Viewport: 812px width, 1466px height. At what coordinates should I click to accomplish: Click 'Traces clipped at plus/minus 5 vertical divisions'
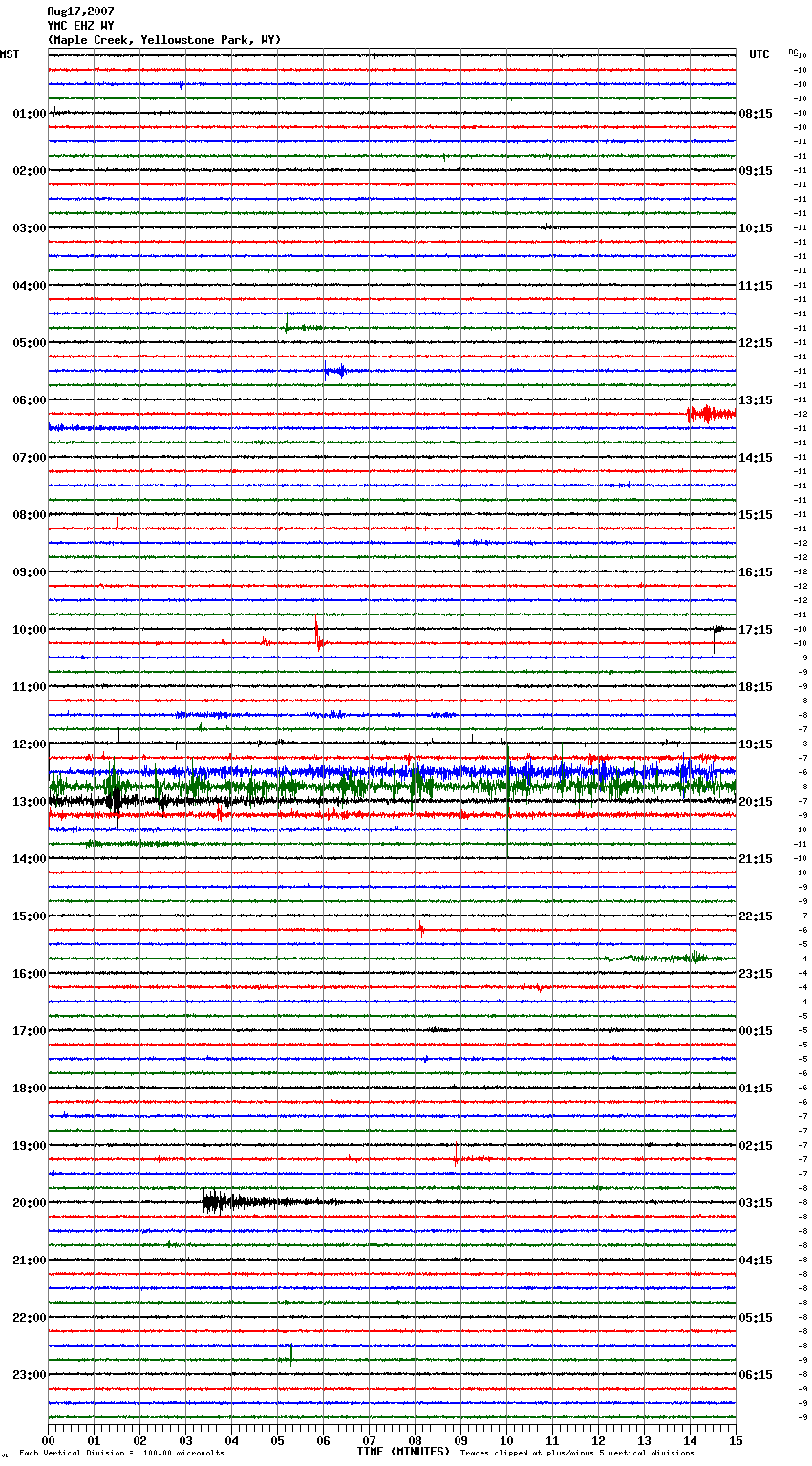(x=577, y=1454)
